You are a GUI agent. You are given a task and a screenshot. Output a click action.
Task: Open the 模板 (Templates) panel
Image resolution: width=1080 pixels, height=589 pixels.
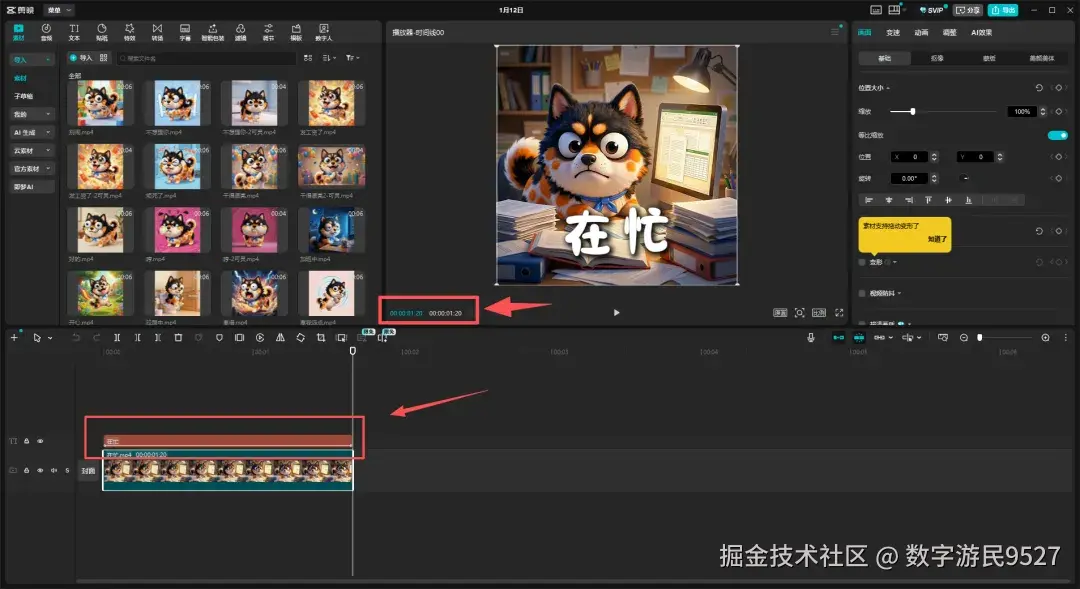coord(296,32)
